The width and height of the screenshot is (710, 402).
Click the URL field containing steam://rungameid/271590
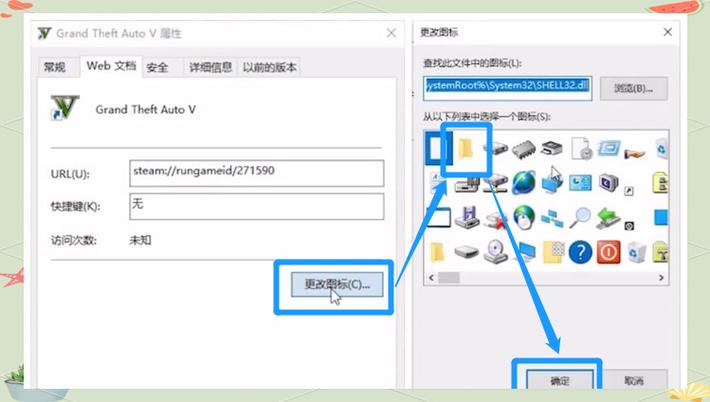pos(257,173)
